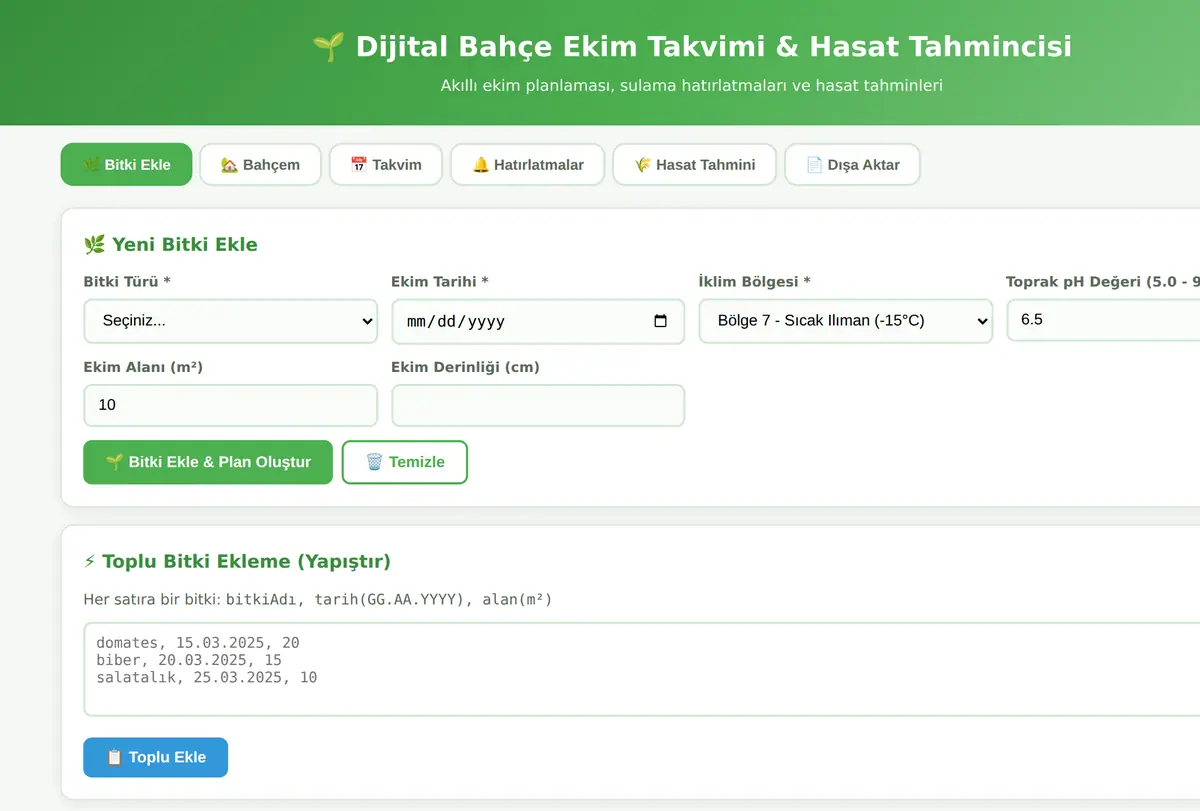Viewport: 1200px width, 811px height.
Task: Open the Bitki Ekle tab
Action: coord(126,164)
